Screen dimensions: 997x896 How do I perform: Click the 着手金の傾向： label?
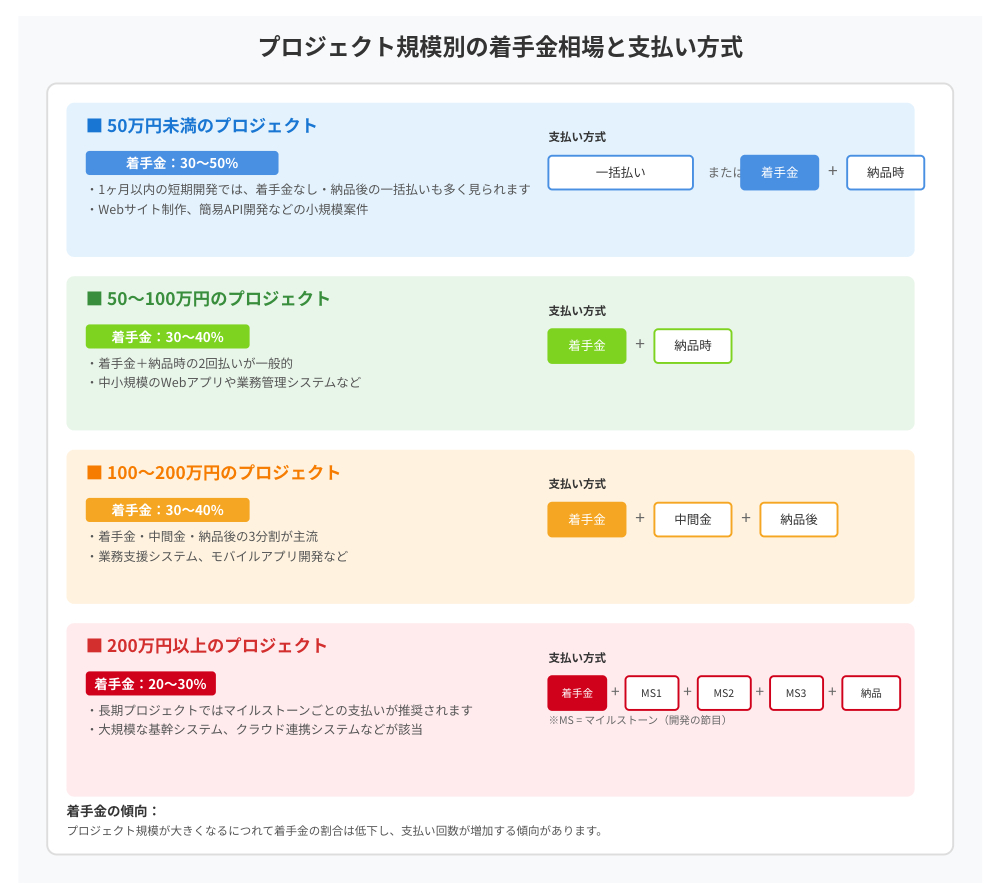[112, 811]
